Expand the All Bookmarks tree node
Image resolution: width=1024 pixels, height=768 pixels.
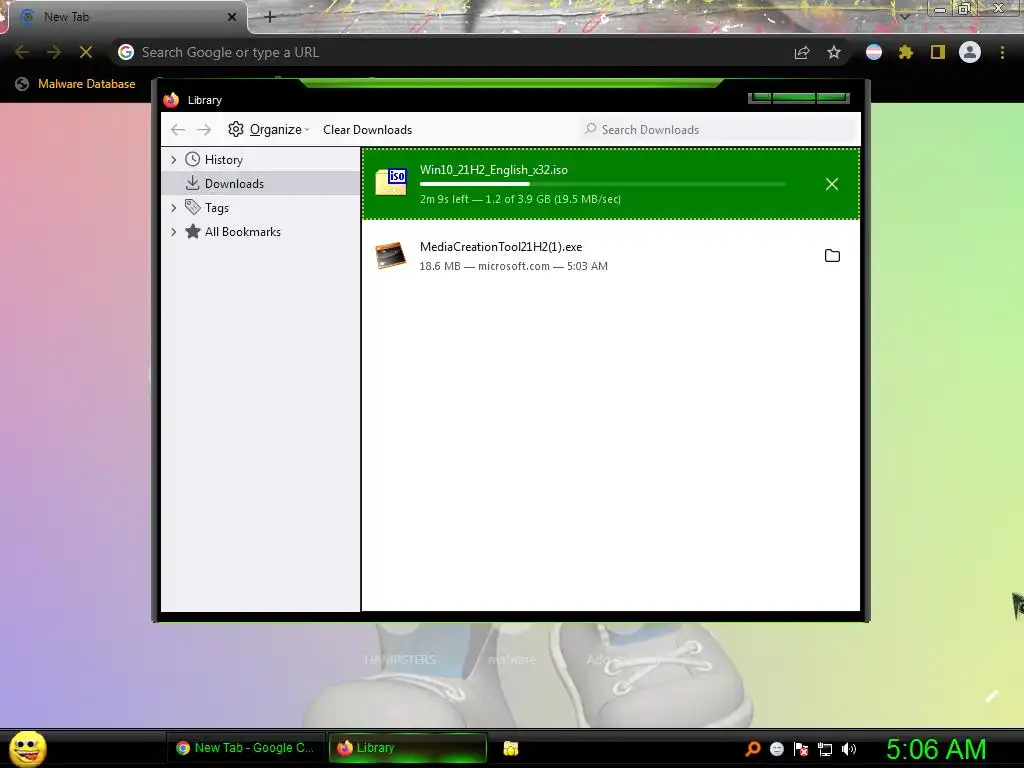(173, 232)
